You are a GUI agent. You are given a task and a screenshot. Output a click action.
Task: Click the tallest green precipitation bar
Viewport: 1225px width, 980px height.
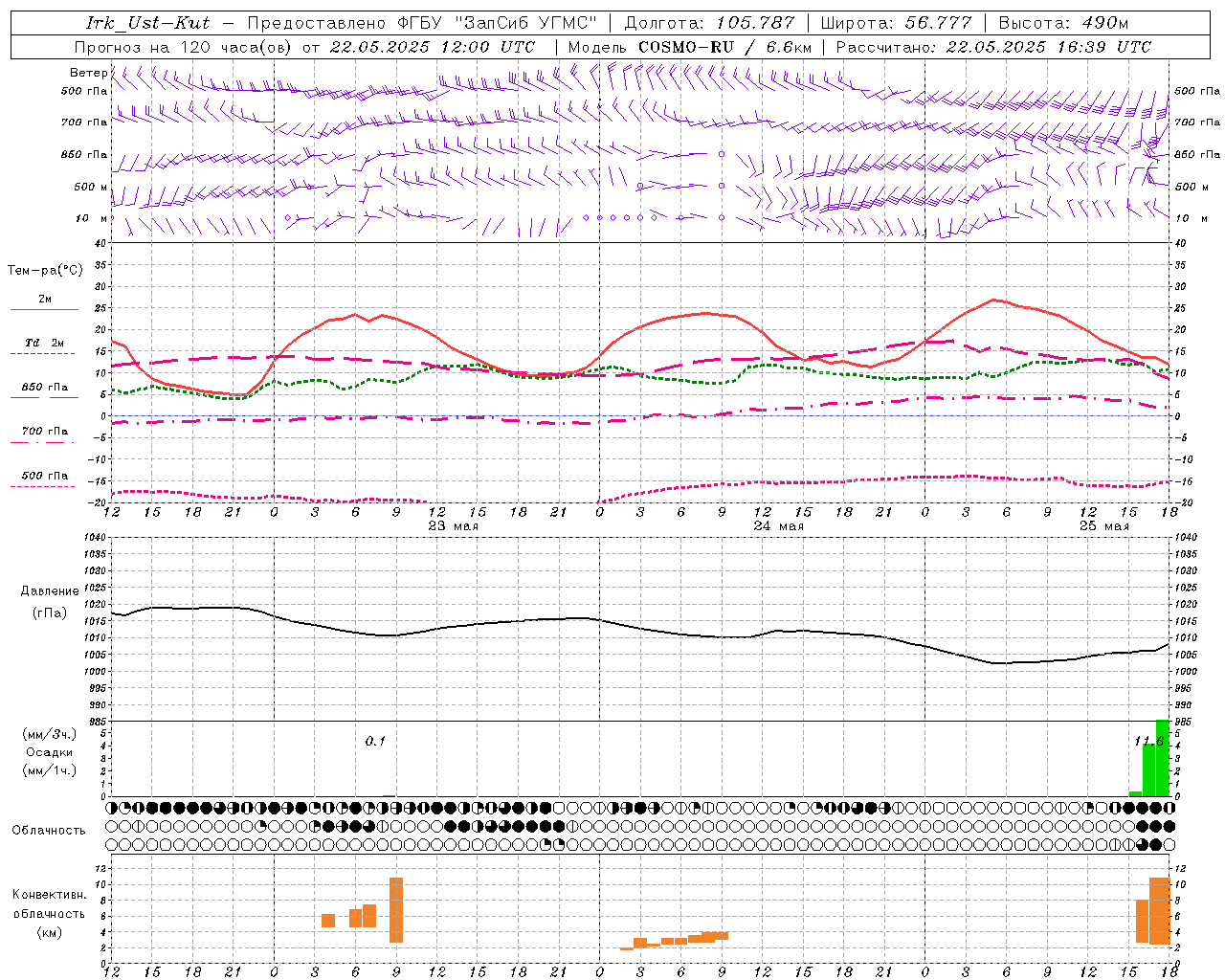pos(1162,758)
